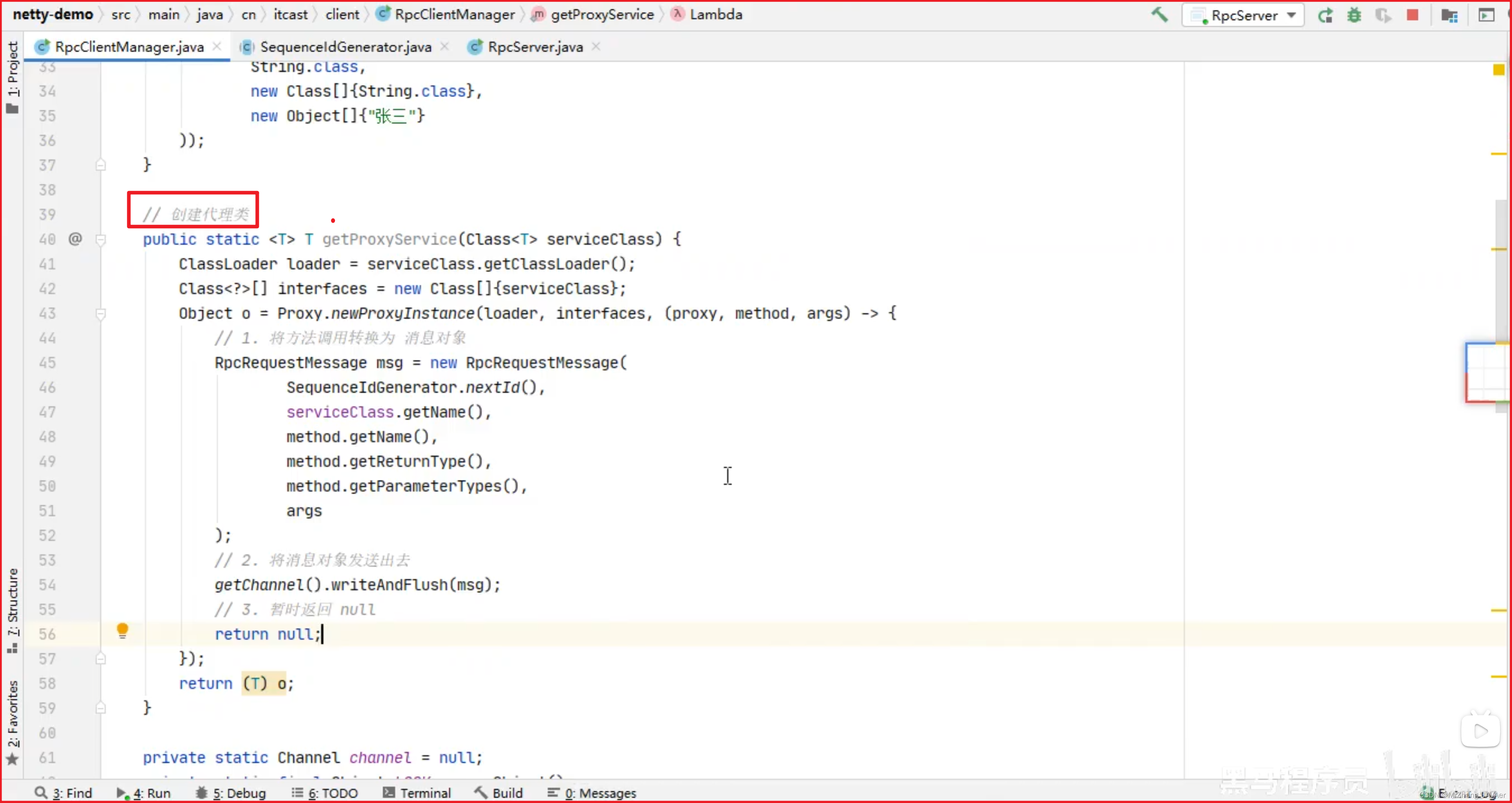1512x803 pixels.
Task: Click netty-demo in the breadcrumb
Action: (53, 15)
